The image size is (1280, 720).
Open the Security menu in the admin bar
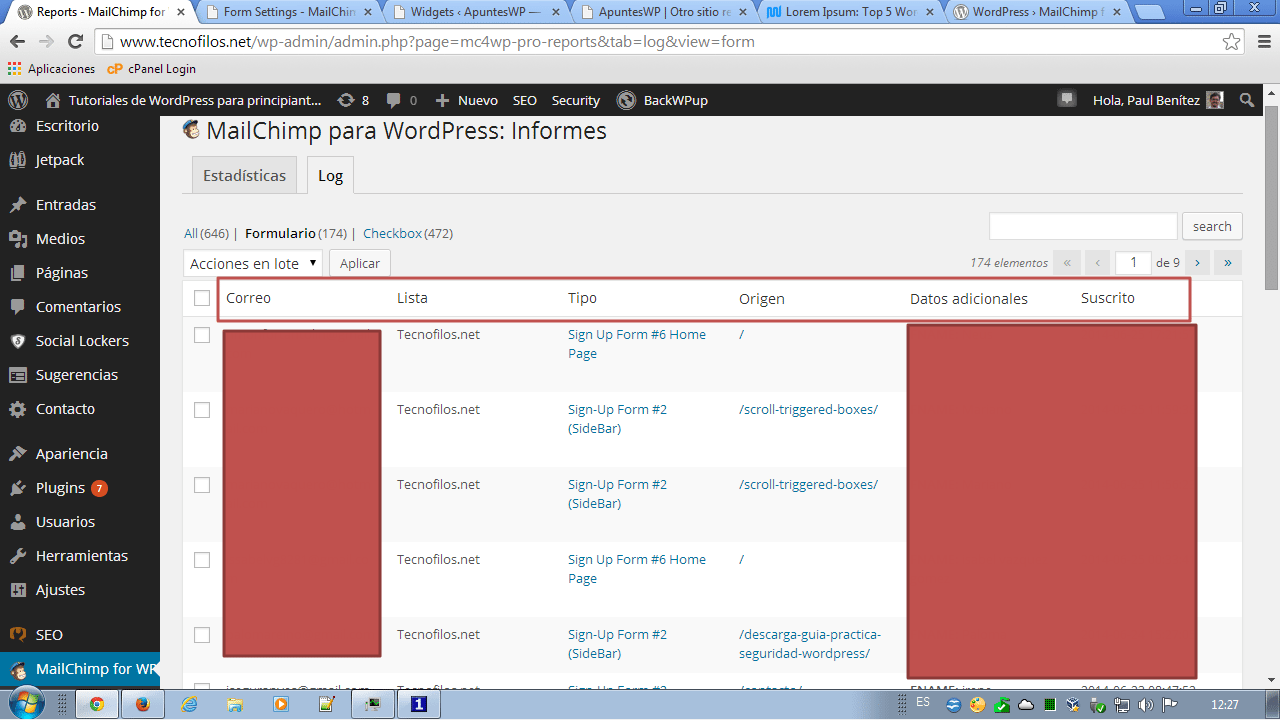[576, 100]
